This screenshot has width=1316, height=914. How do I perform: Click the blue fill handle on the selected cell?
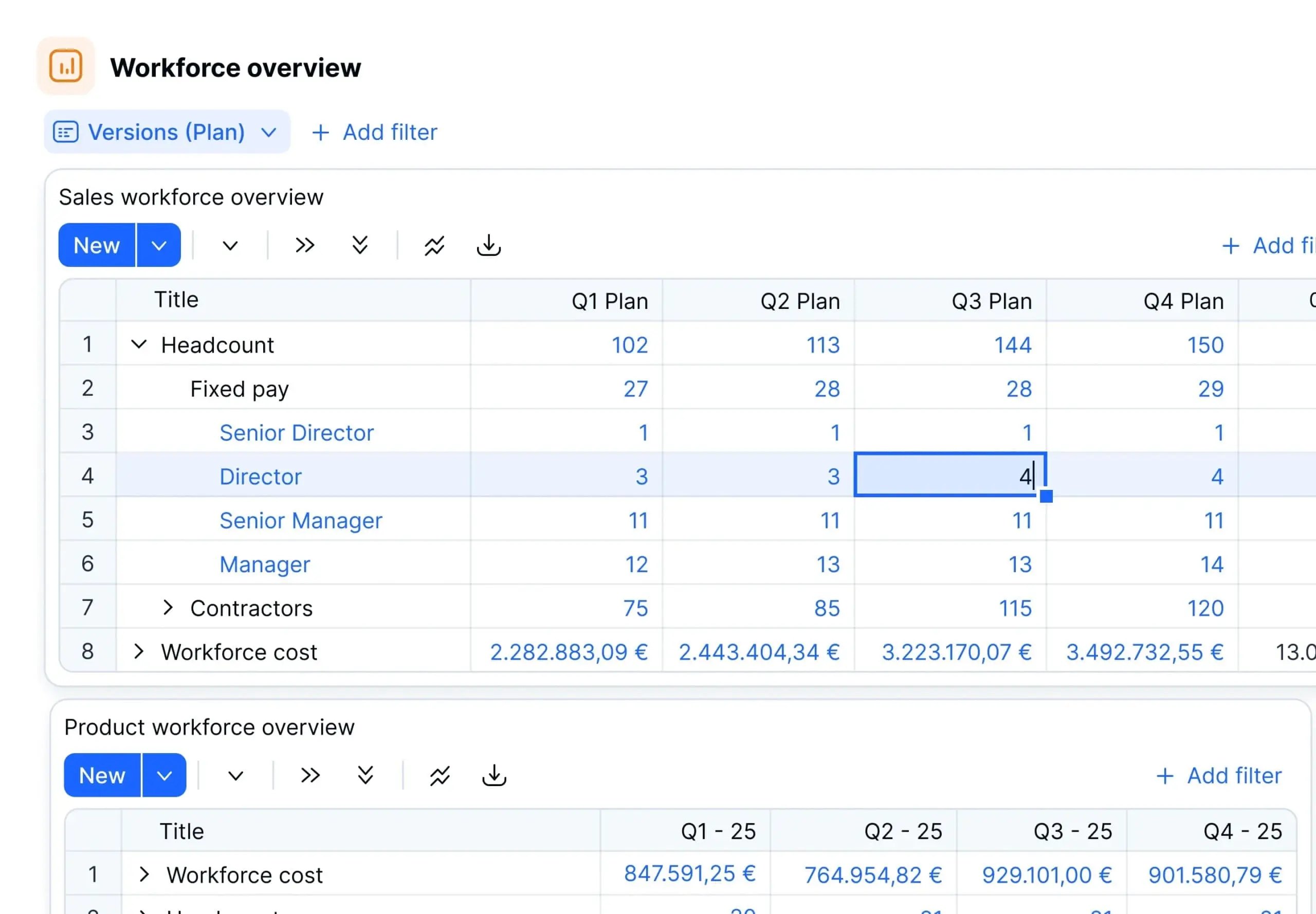[1046, 497]
